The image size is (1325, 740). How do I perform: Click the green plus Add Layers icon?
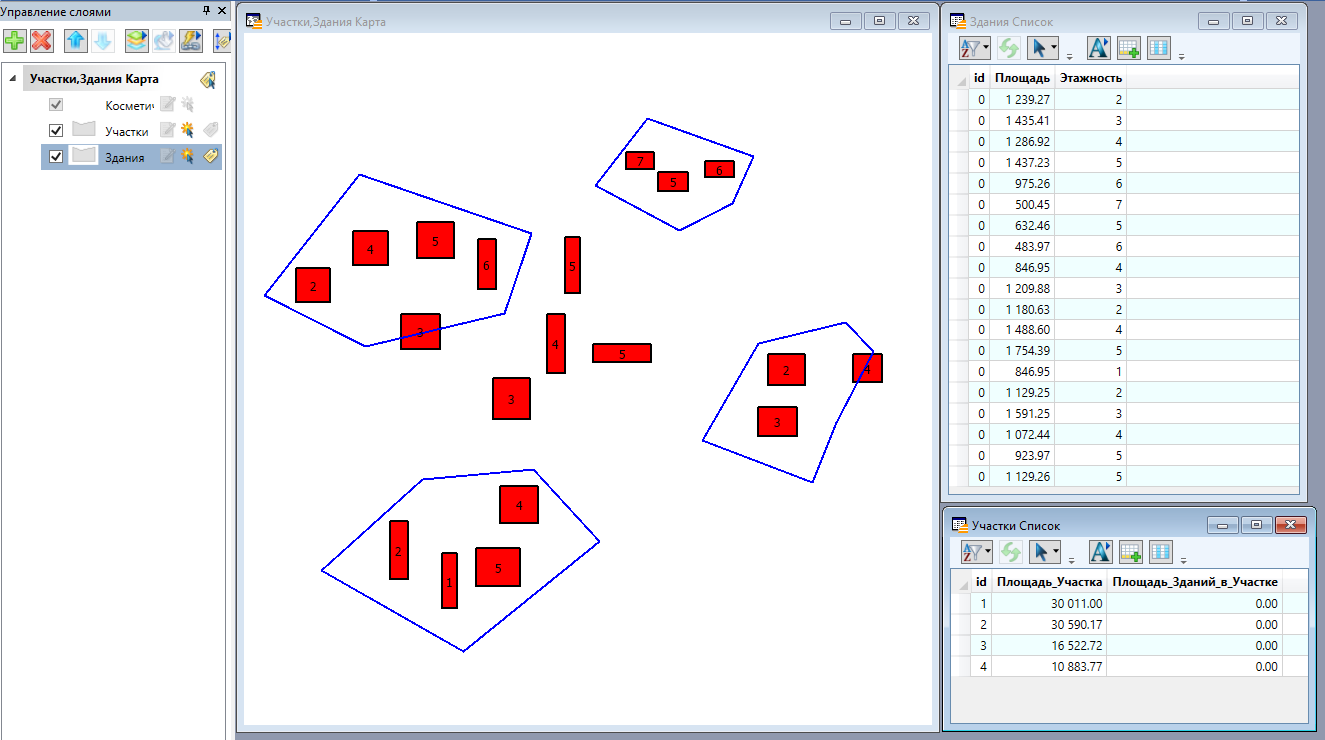15,41
